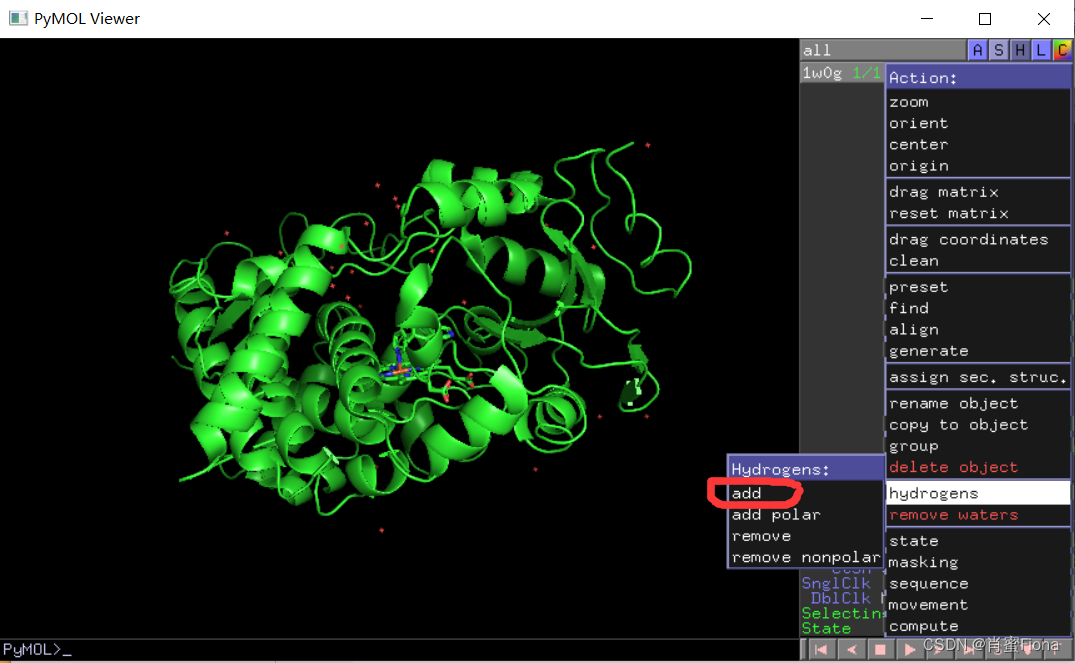Select 'reset matrix' action
This screenshot has width=1075, height=663.
tap(978, 213)
